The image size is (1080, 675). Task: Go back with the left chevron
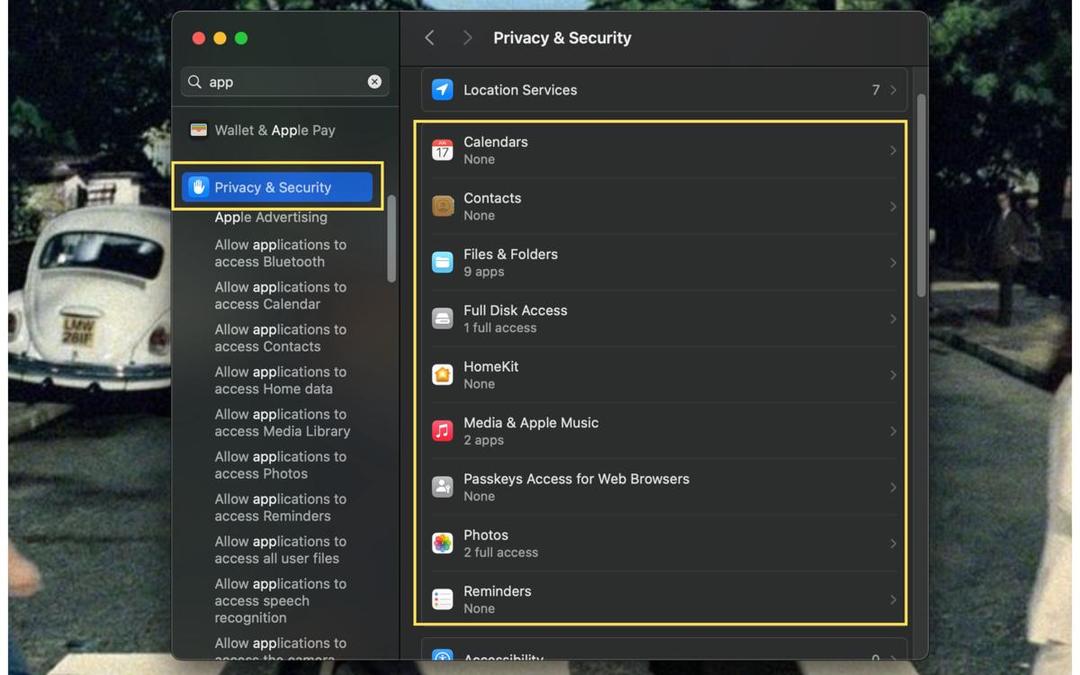tap(430, 38)
